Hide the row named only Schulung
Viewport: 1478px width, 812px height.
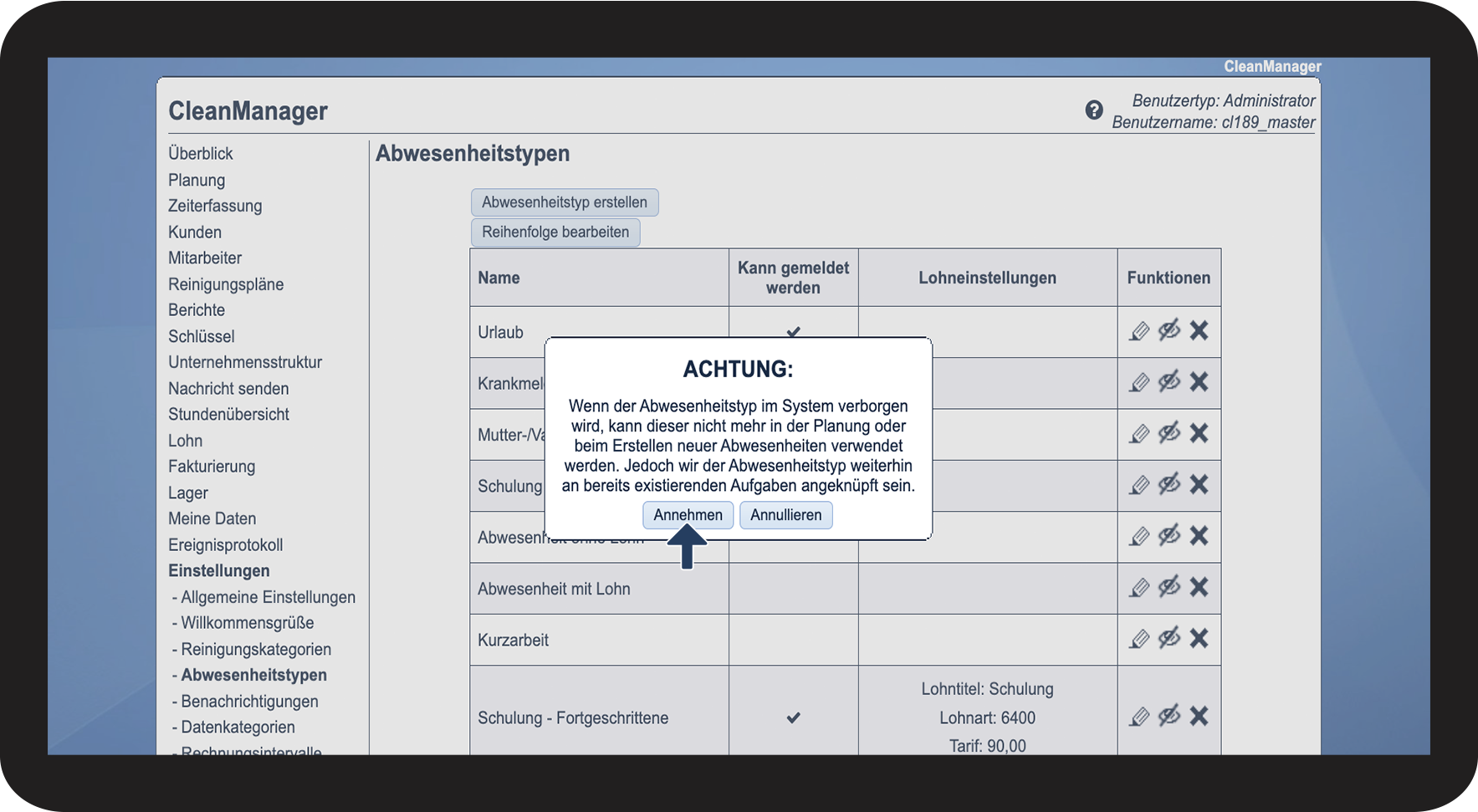(1169, 484)
